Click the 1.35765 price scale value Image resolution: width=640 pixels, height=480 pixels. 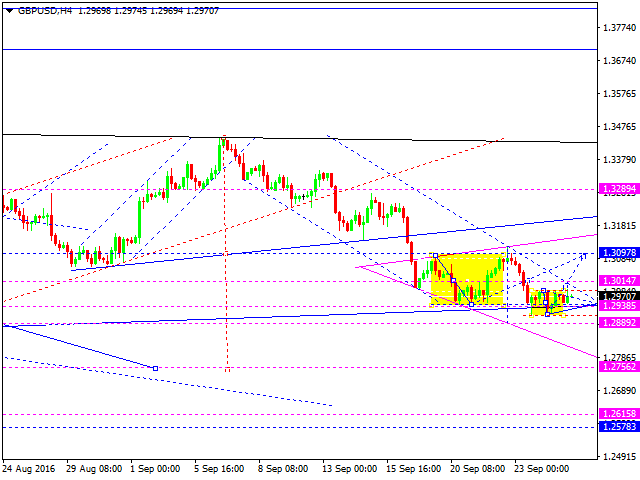coord(619,93)
